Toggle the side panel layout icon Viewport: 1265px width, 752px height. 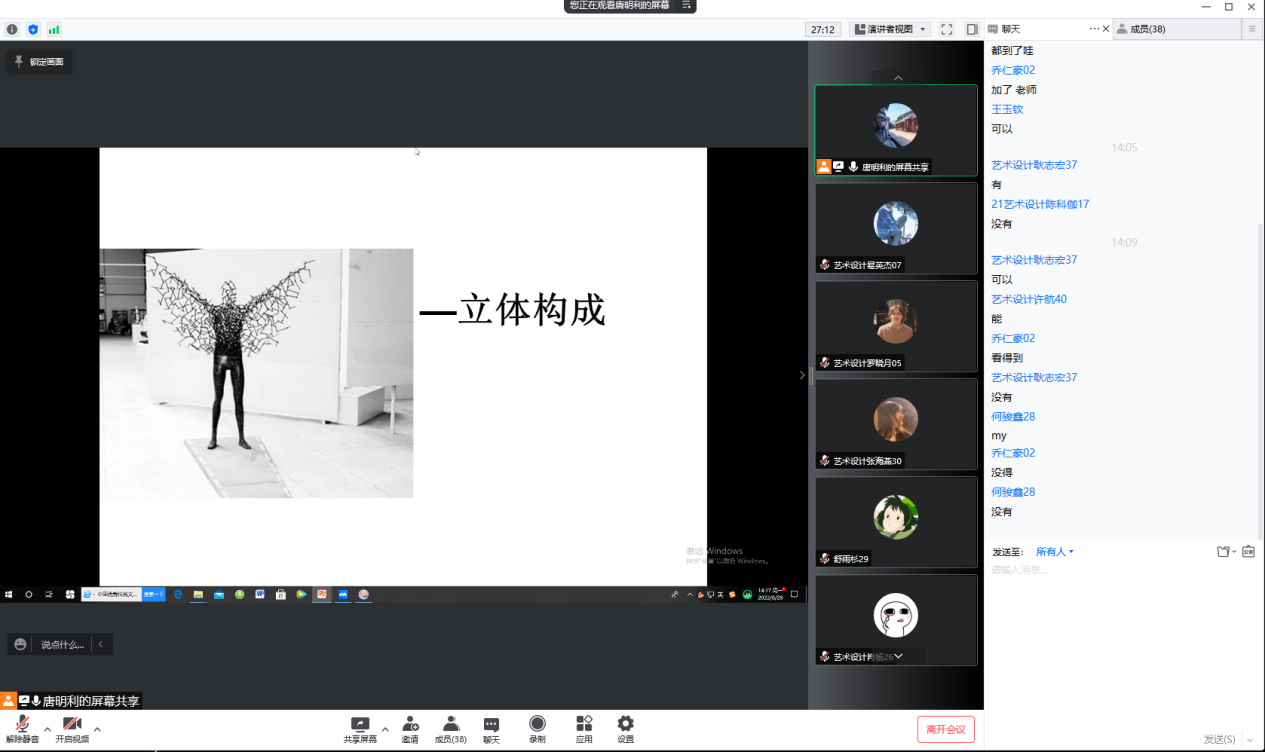pos(971,30)
